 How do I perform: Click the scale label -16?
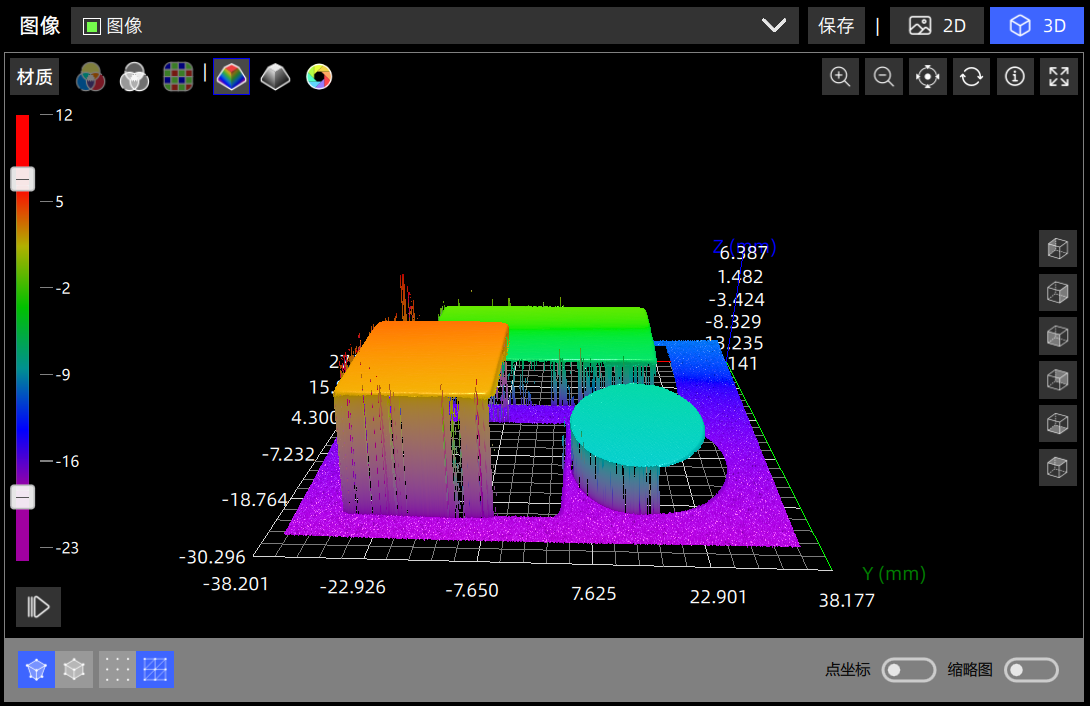pos(67,461)
